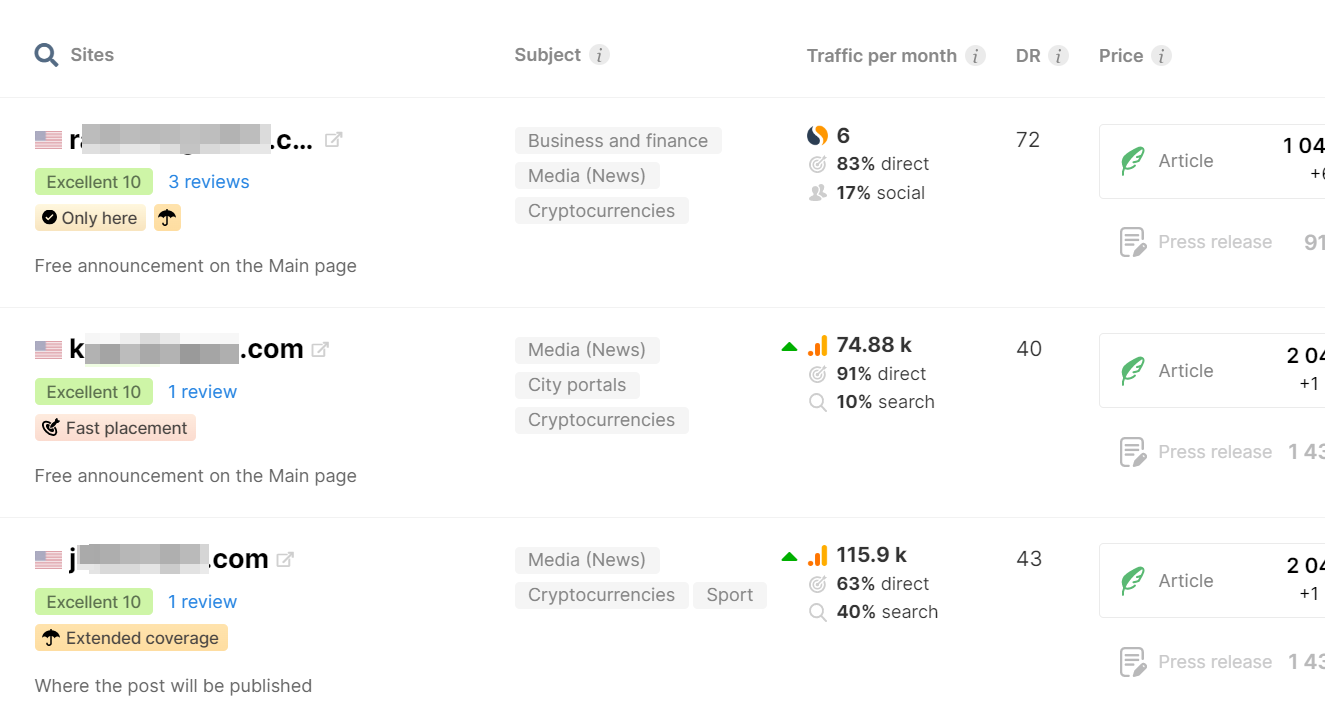
Task: Click the Extended coverage badge
Action: coord(131,637)
